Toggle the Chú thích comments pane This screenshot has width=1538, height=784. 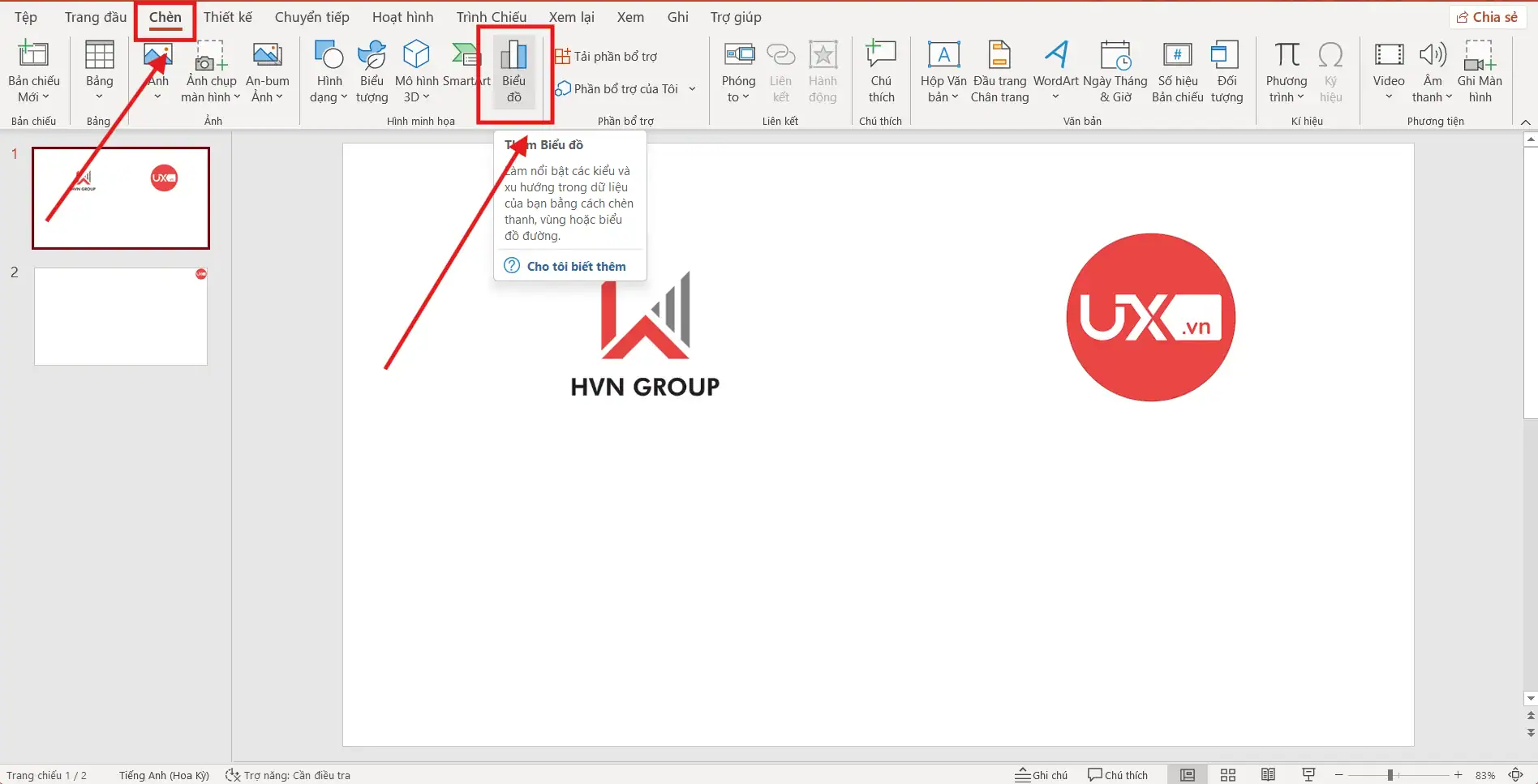coord(1118,774)
